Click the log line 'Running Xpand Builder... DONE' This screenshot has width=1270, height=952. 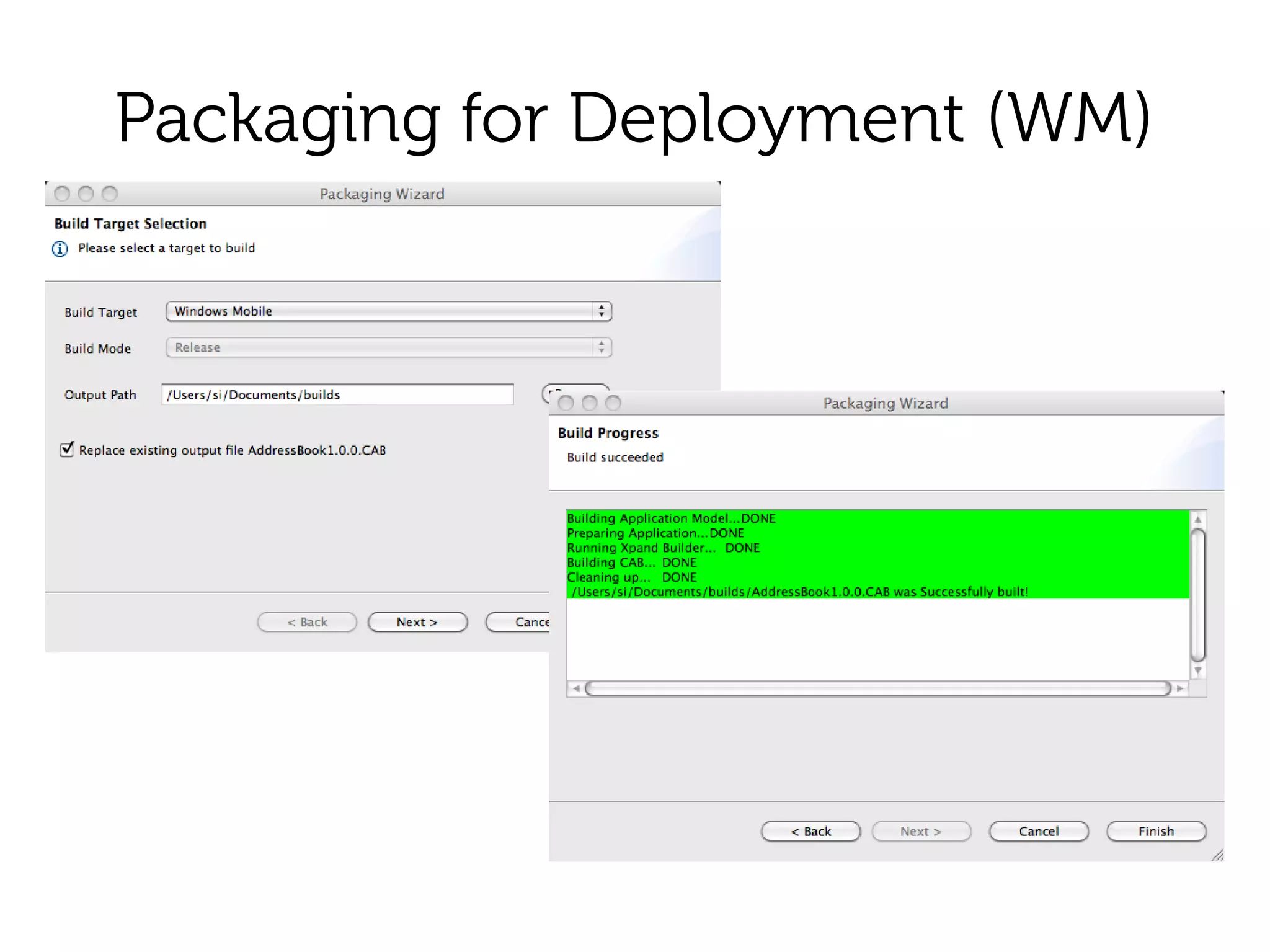(x=663, y=548)
